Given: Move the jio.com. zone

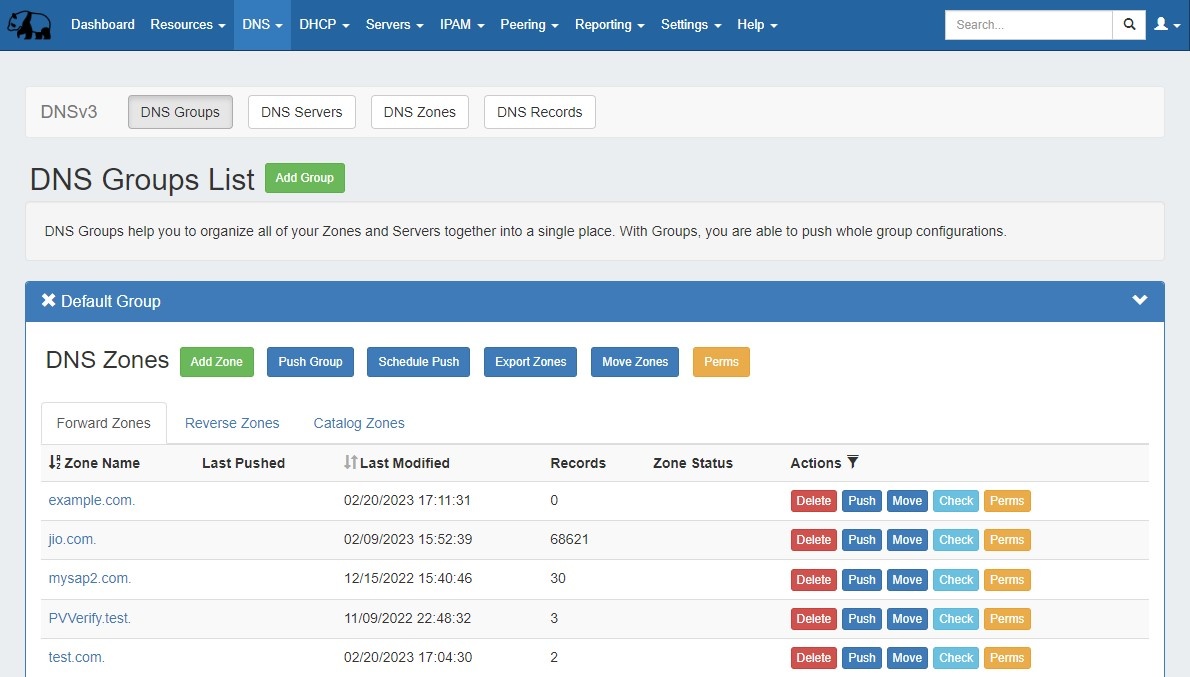Looking at the screenshot, I should click(907, 540).
